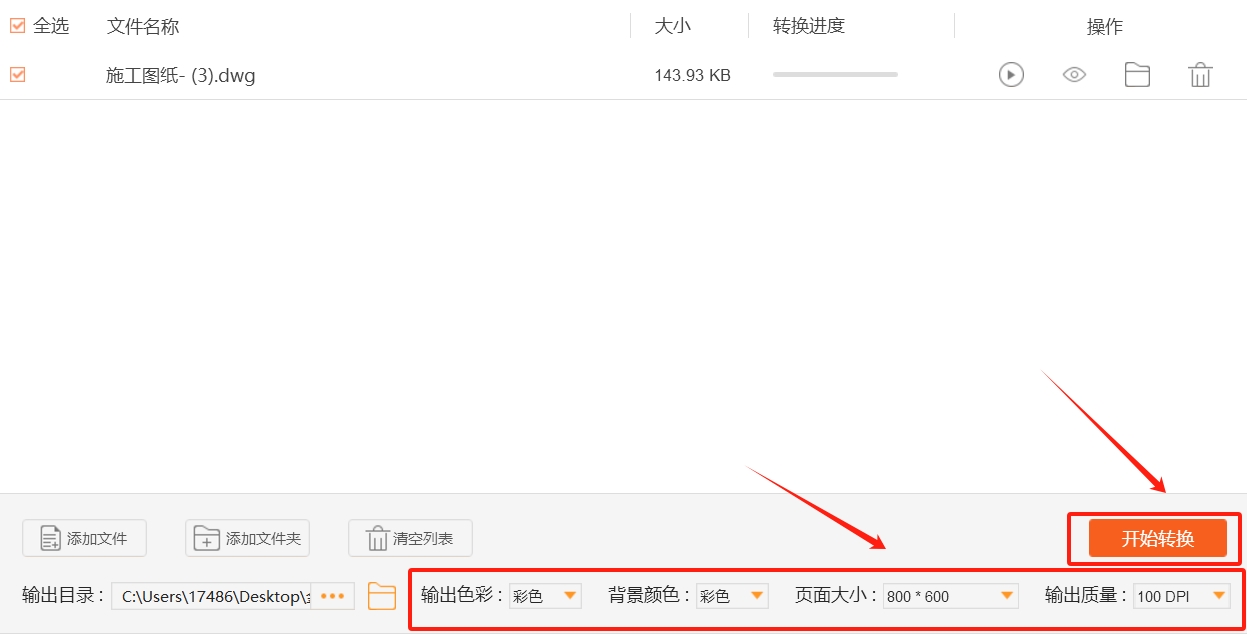Start converting 施工图纸- (3).dwg with the play icon
This screenshot has height=635, width=1247.
[1010, 74]
